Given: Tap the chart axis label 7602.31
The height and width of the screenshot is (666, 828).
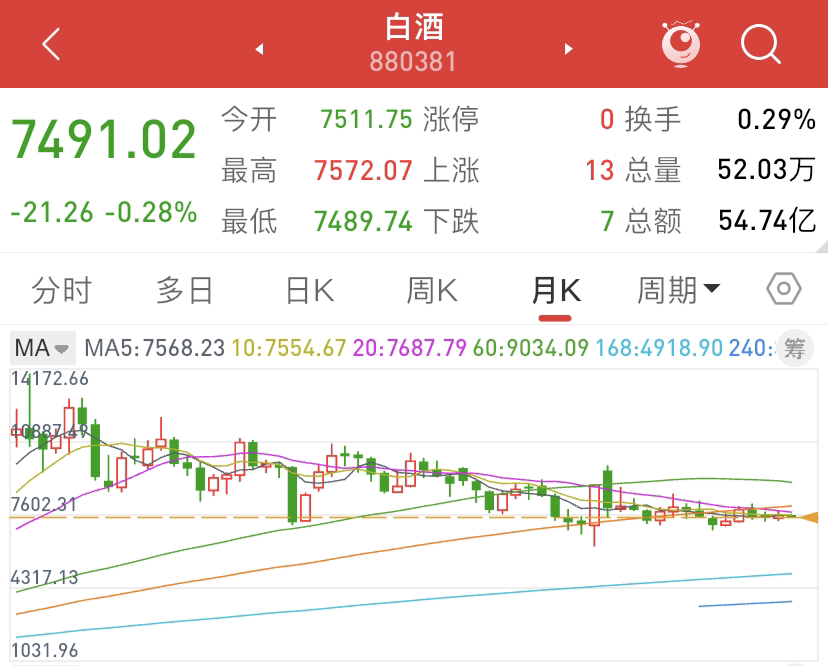Looking at the screenshot, I should coord(44,504).
